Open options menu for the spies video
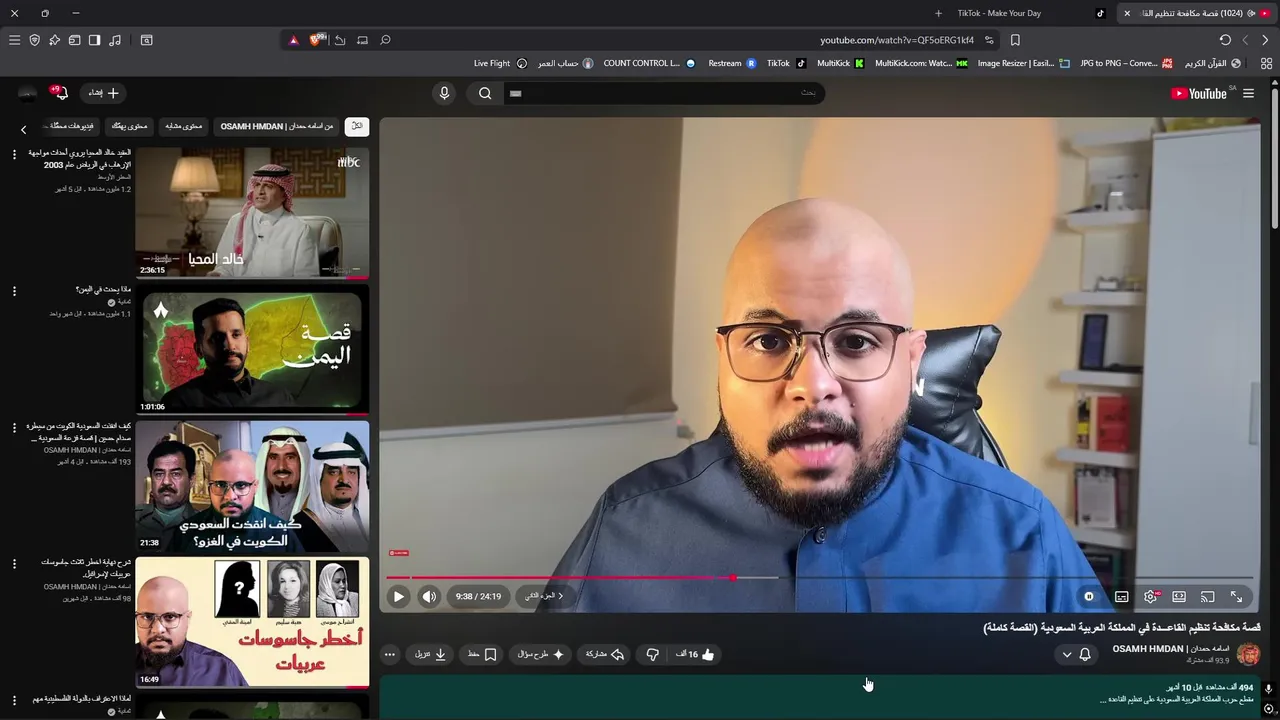 coord(14,564)
